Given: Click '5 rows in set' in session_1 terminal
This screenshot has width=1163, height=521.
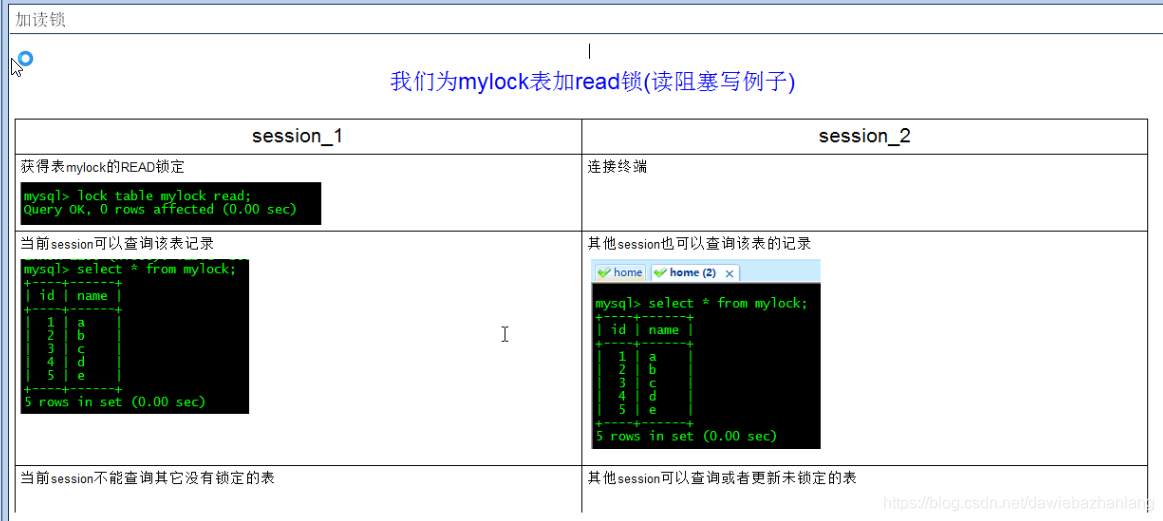Looking at the screenshot, I should pyautogui.click(x=114, y=402).
